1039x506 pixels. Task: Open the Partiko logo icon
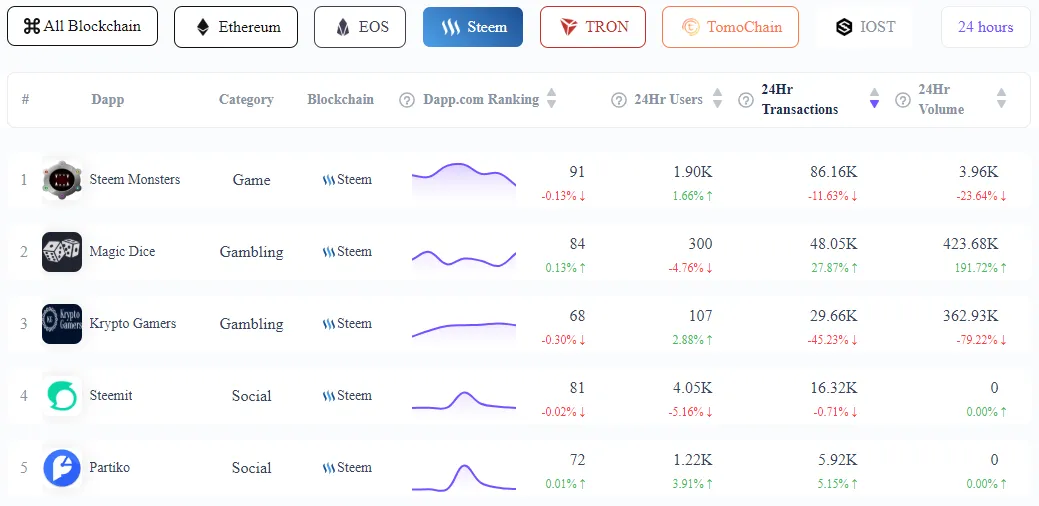(62, 468)
